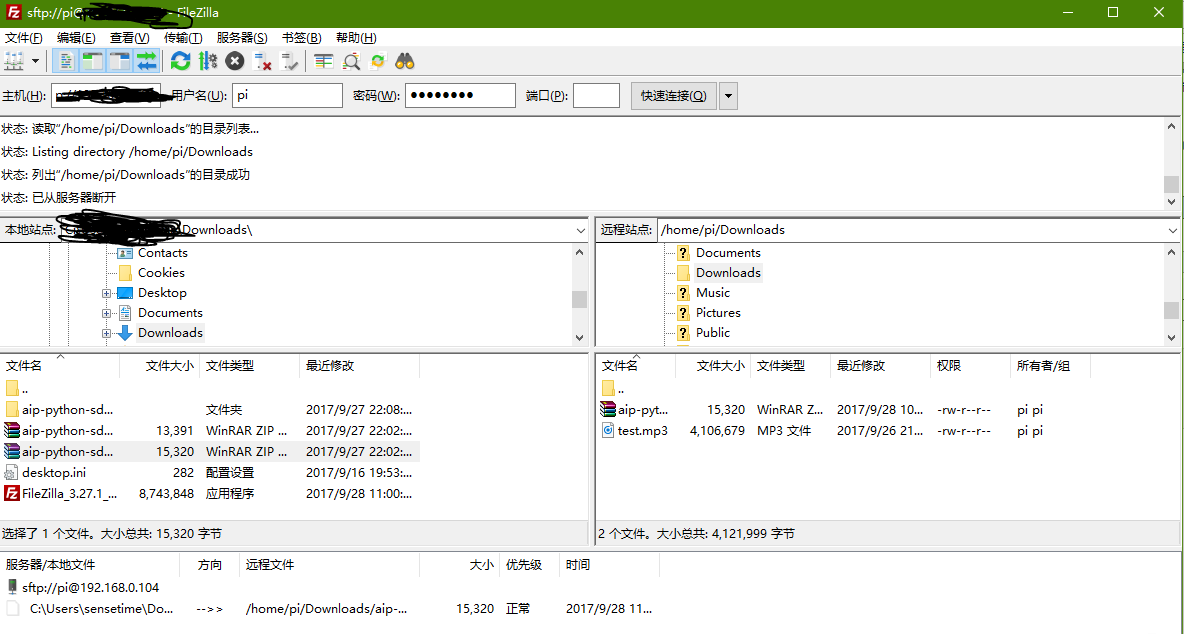The image size is (1184, 634).
Task: Open the Site Manager dropdown arrow
Action: (35, 61)
